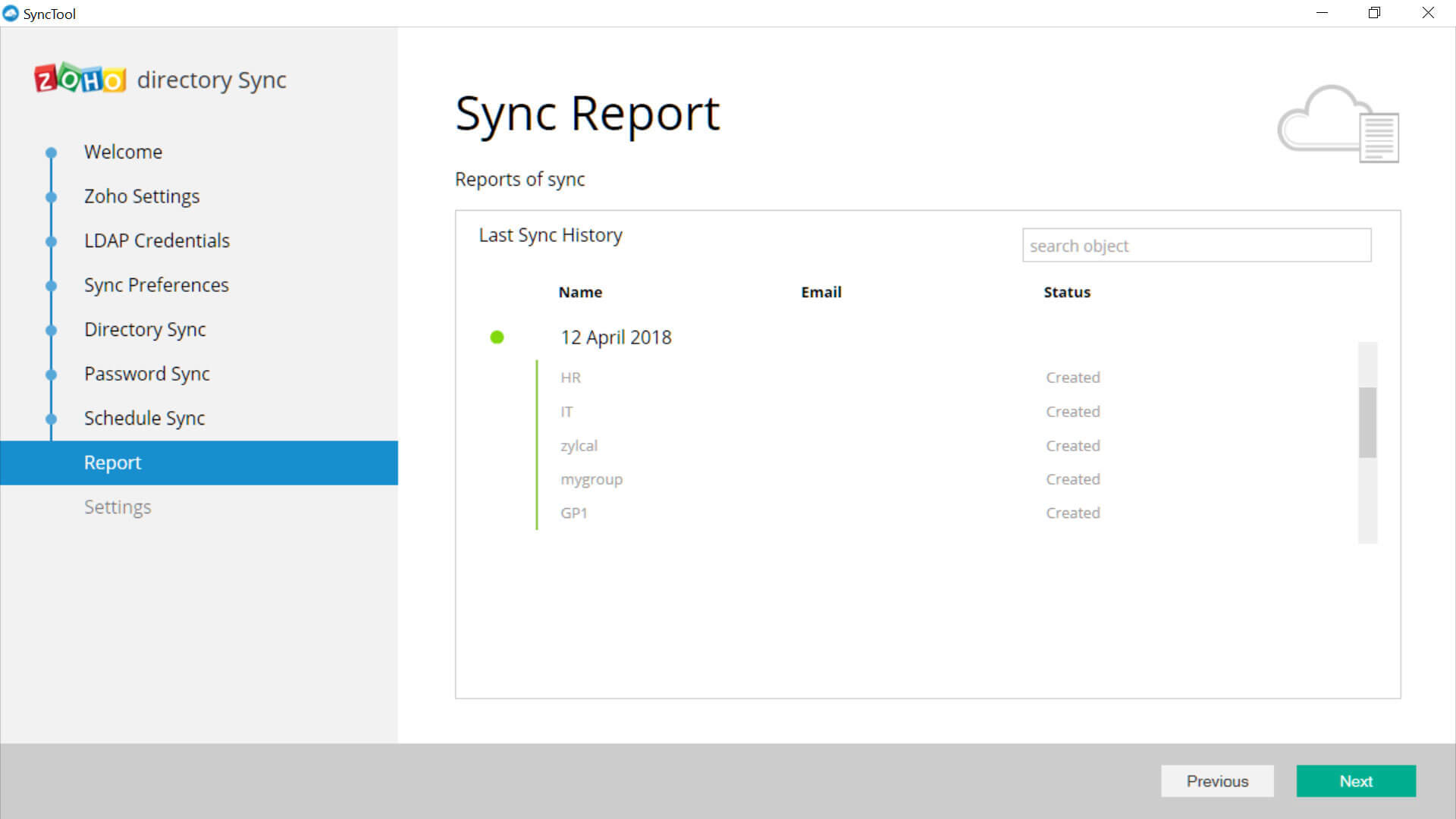Expand the 12 April 2018 sync entry
Viewport: 1456px width, 819px height.
coord(616,337)
